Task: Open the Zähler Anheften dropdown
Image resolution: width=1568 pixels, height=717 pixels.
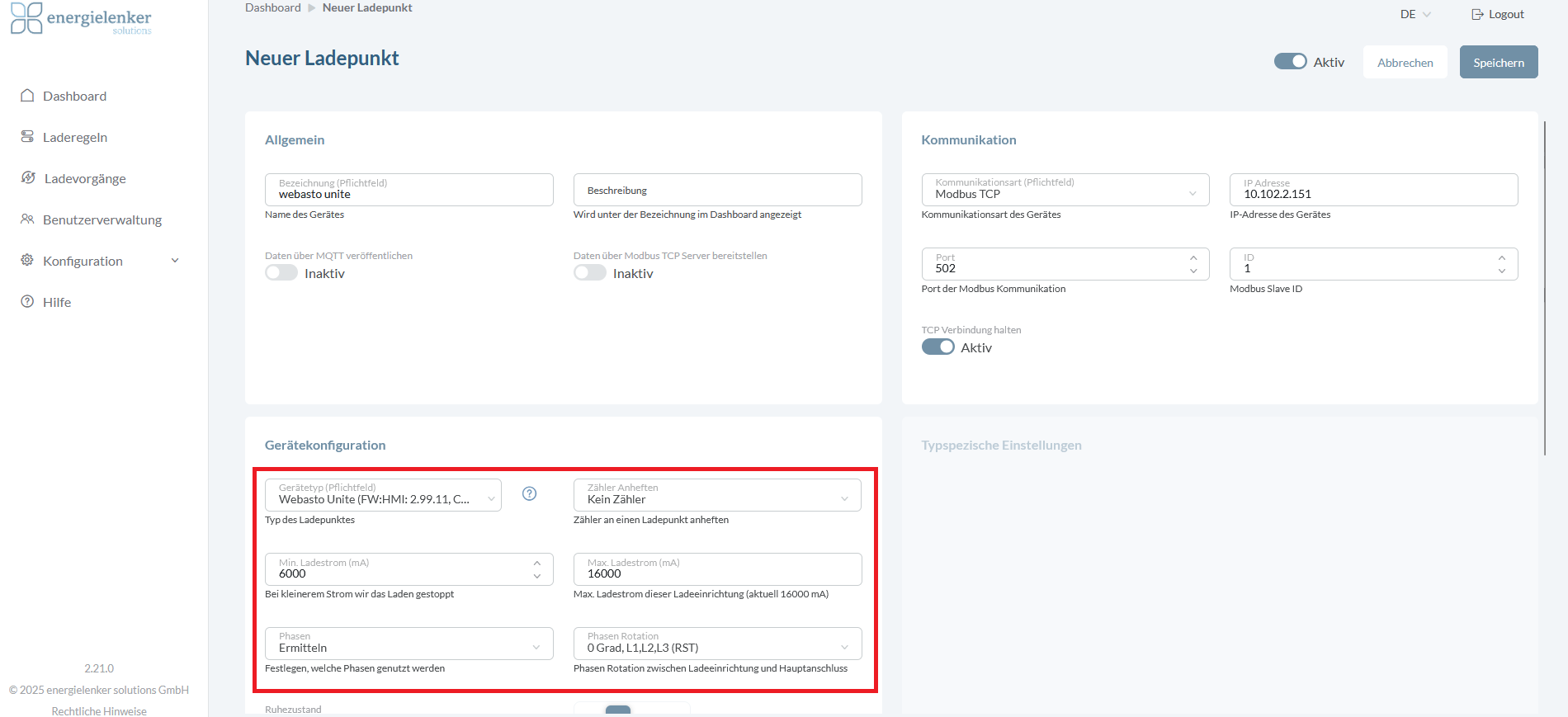Action: (x=717, y=495)
